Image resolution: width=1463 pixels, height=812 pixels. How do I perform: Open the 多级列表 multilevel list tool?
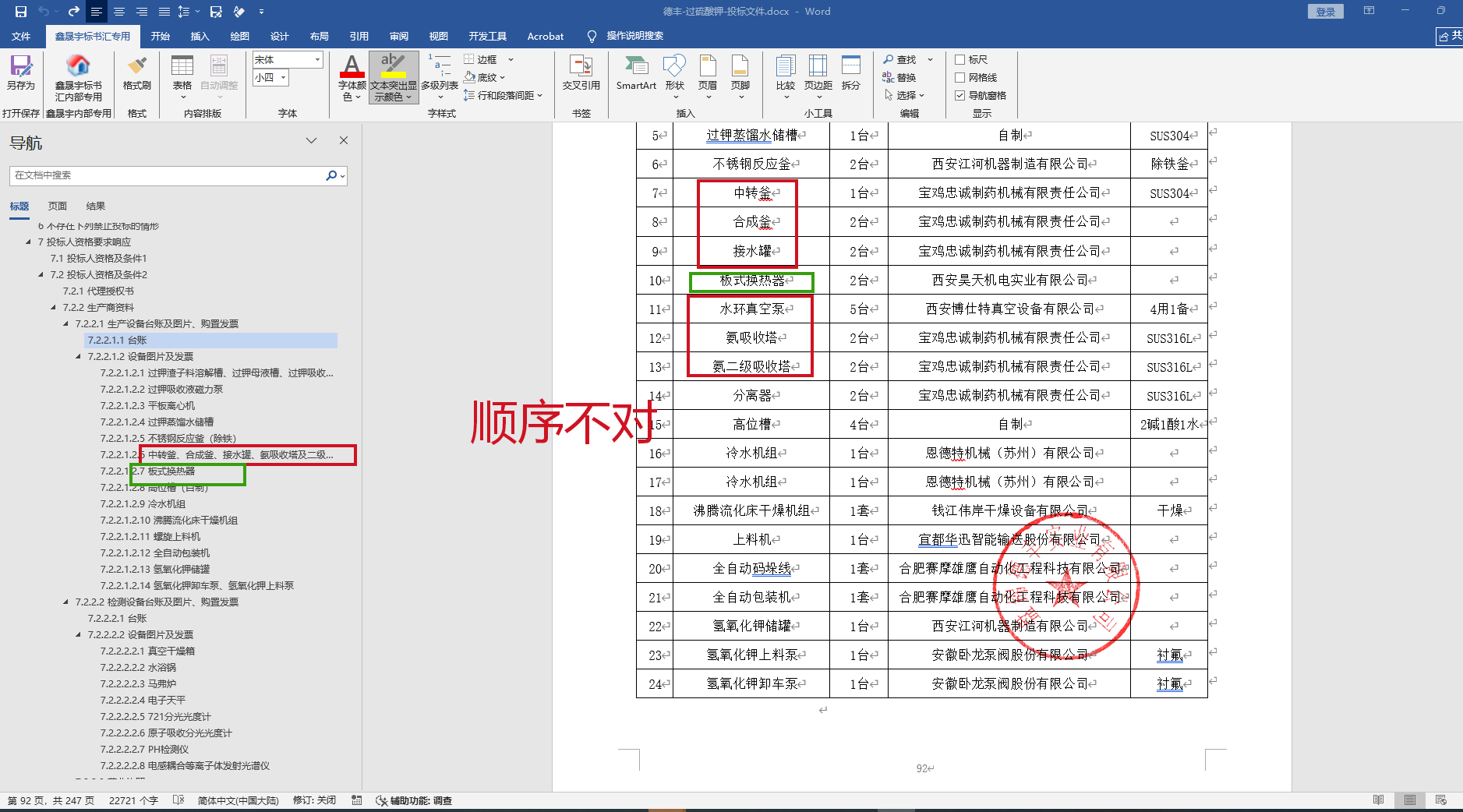click(440, 76)
